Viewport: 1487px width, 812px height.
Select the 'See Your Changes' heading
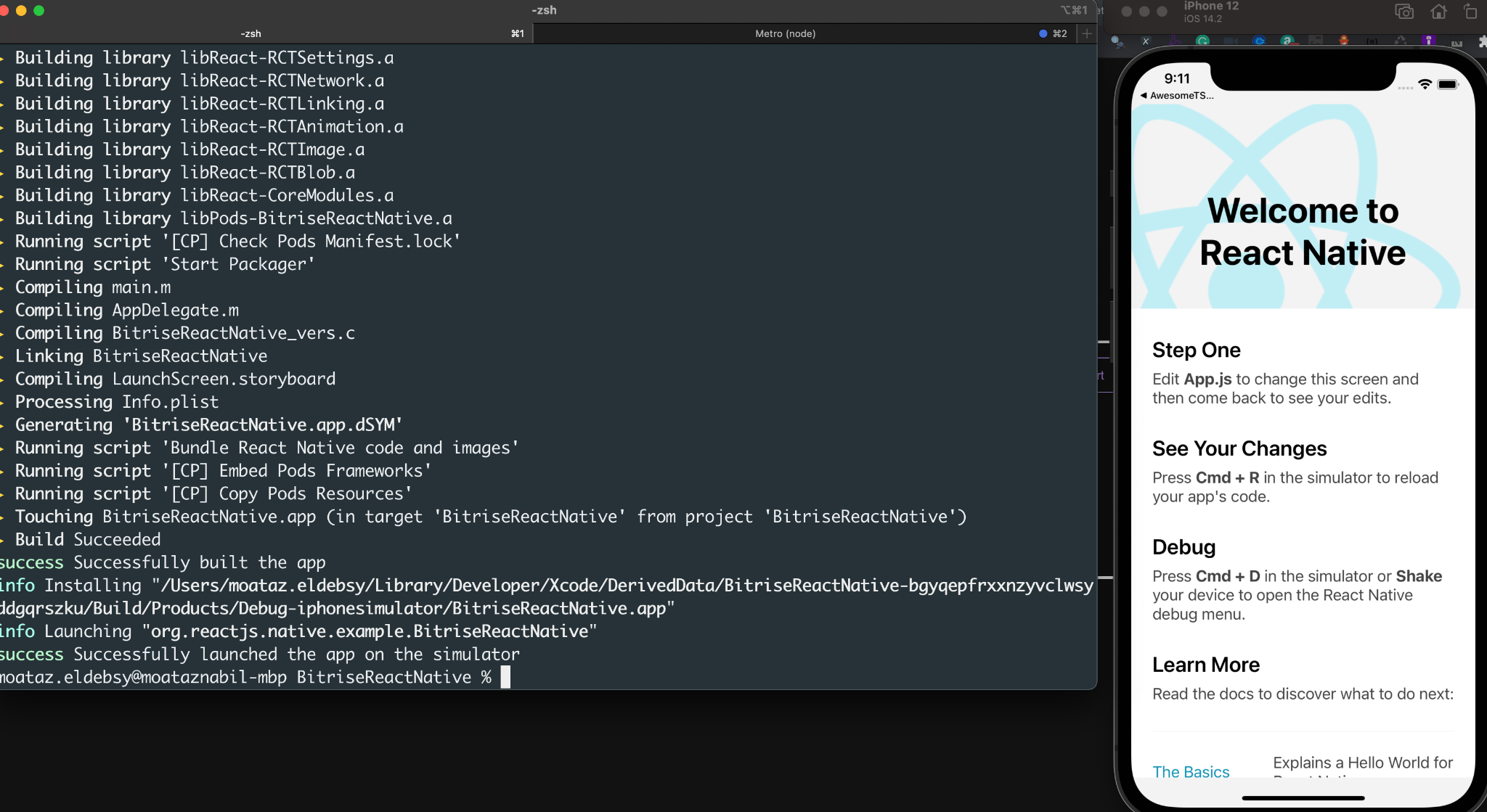tap(1239, 448)
